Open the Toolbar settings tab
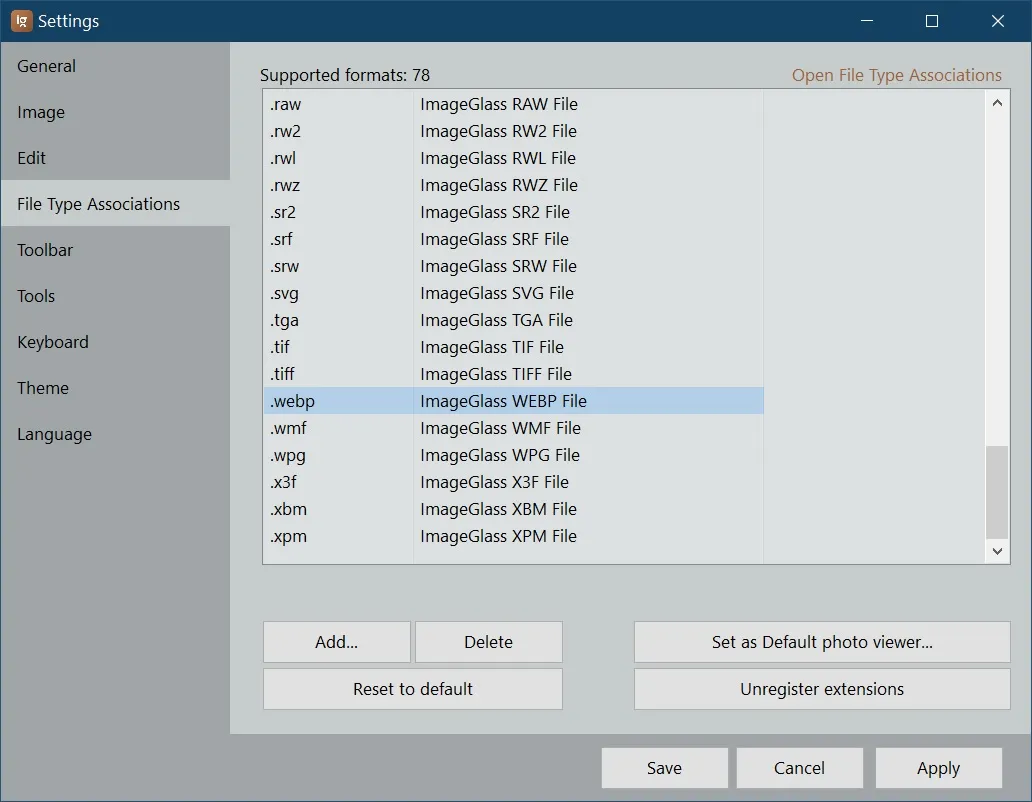 point(115,250)
